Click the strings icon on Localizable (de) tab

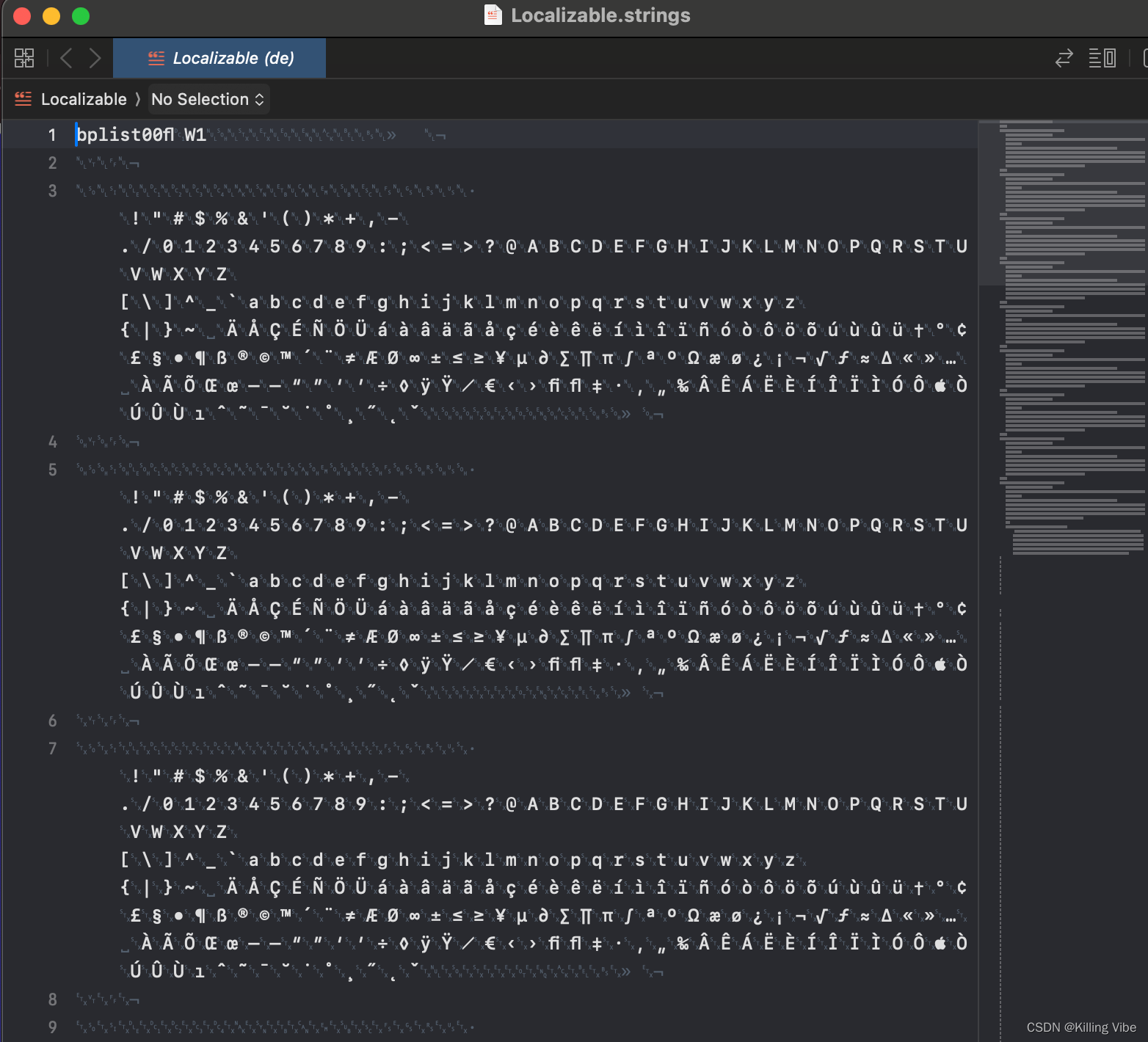pyautogui.click(x=155, y=59)
